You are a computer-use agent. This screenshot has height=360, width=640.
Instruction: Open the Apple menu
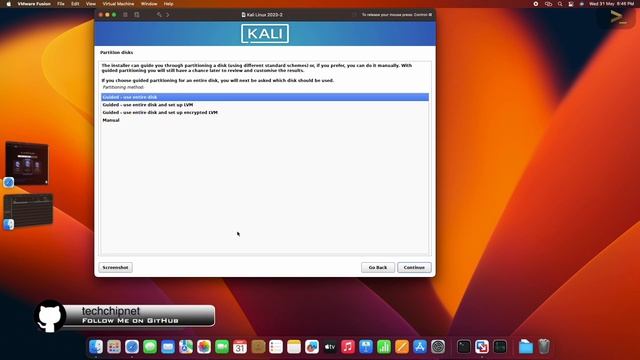tap(9, 4)
